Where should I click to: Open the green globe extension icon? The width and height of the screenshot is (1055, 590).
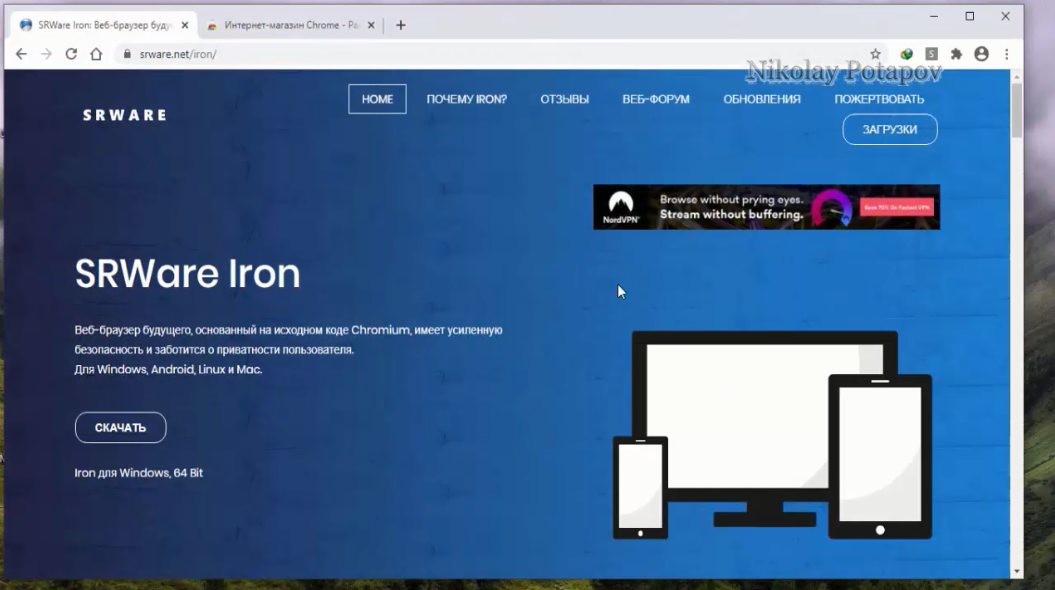click(x=906, y=54)
